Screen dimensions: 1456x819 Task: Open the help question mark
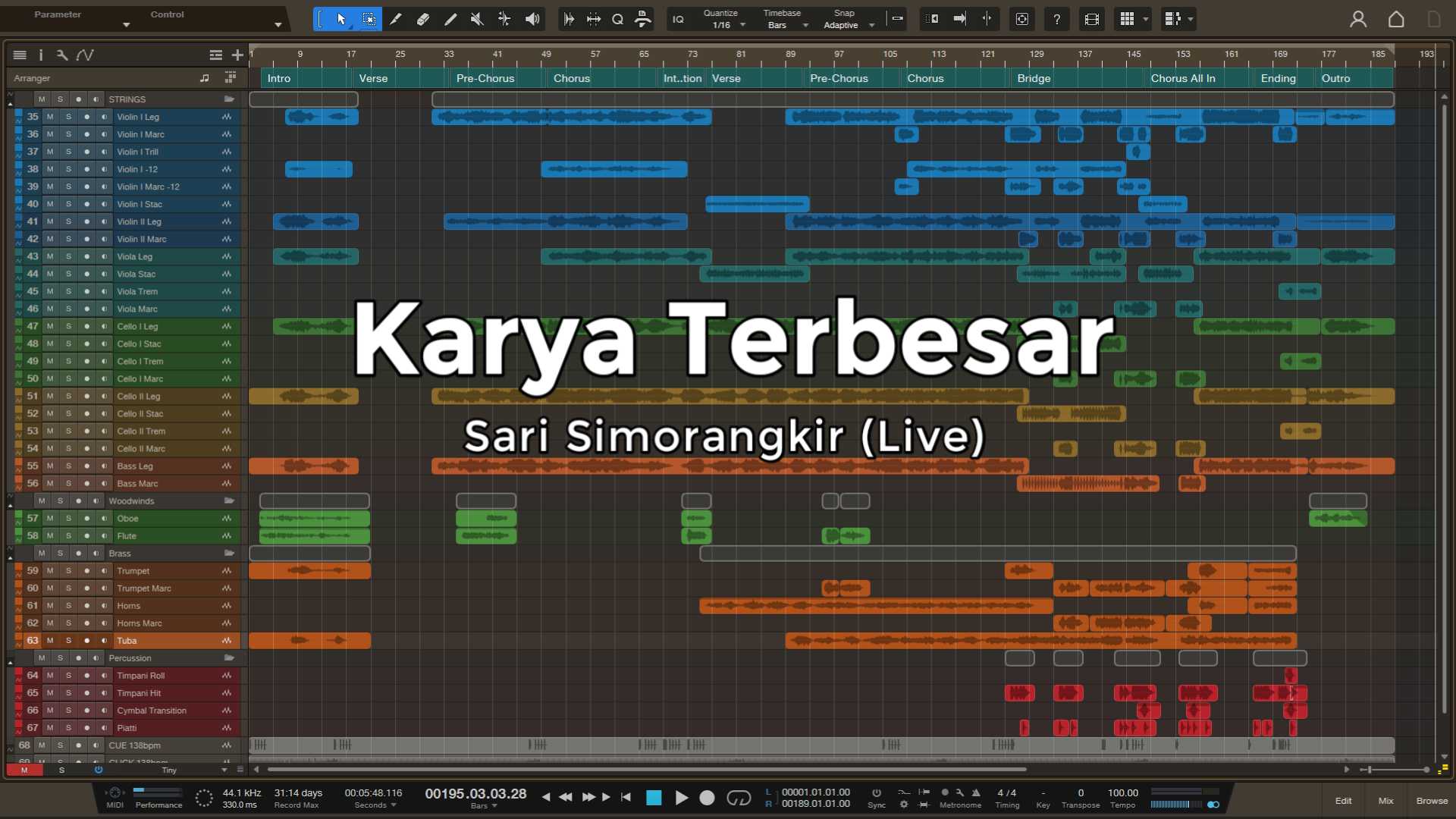[x=1056, y=19]
